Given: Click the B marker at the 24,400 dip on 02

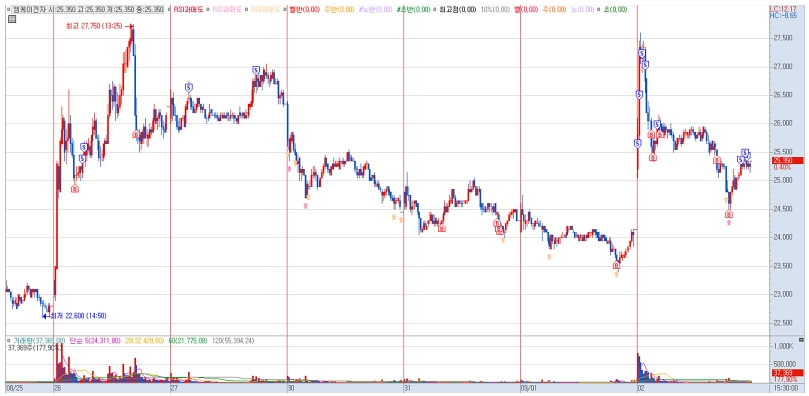Looking at the screenshot, I should (729, 214).
